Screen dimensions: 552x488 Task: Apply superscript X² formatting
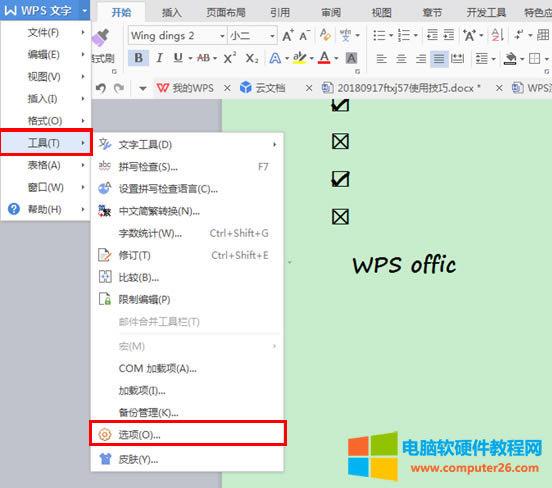coord(230,58)
